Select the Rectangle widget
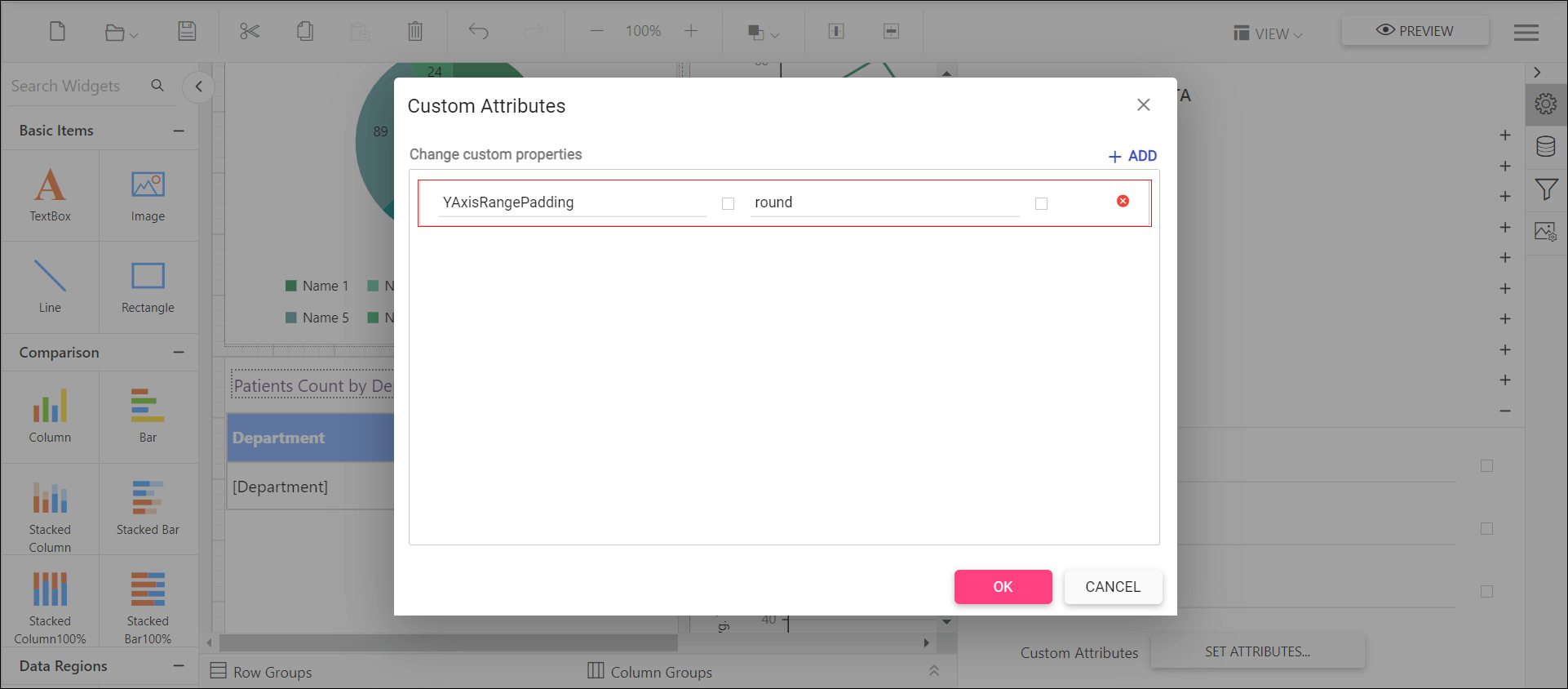 [x=148, y=287]
